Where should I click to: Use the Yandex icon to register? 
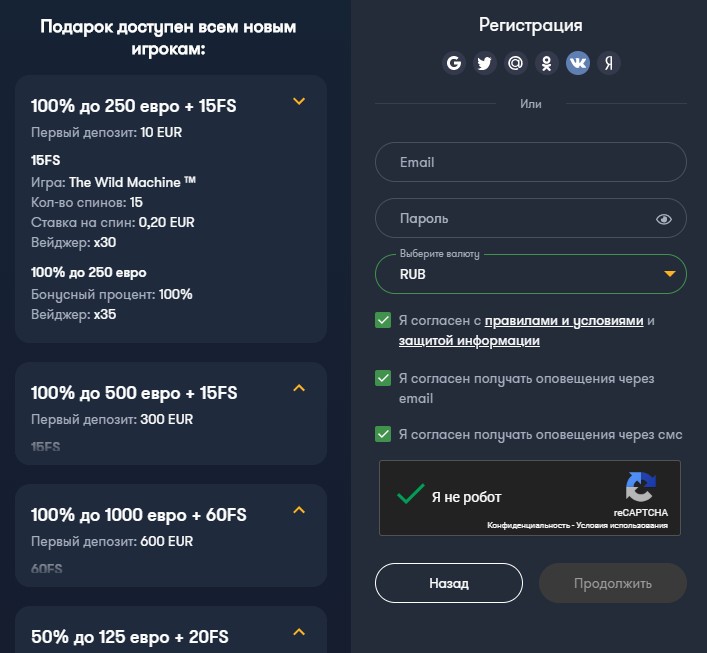(x=609, y=63)
